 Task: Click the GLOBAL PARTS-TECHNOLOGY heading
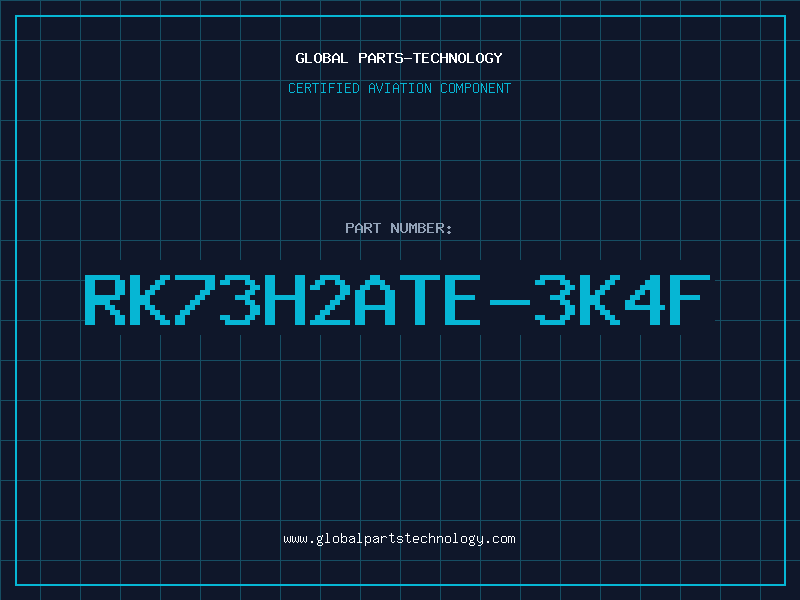[399, 58]
